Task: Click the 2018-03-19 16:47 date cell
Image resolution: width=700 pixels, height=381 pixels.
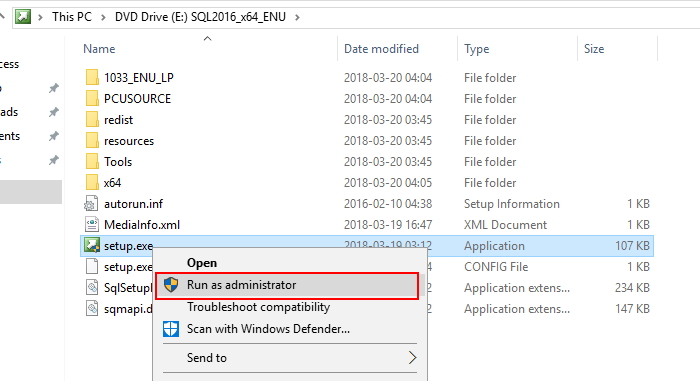Action: pos(388,225)
